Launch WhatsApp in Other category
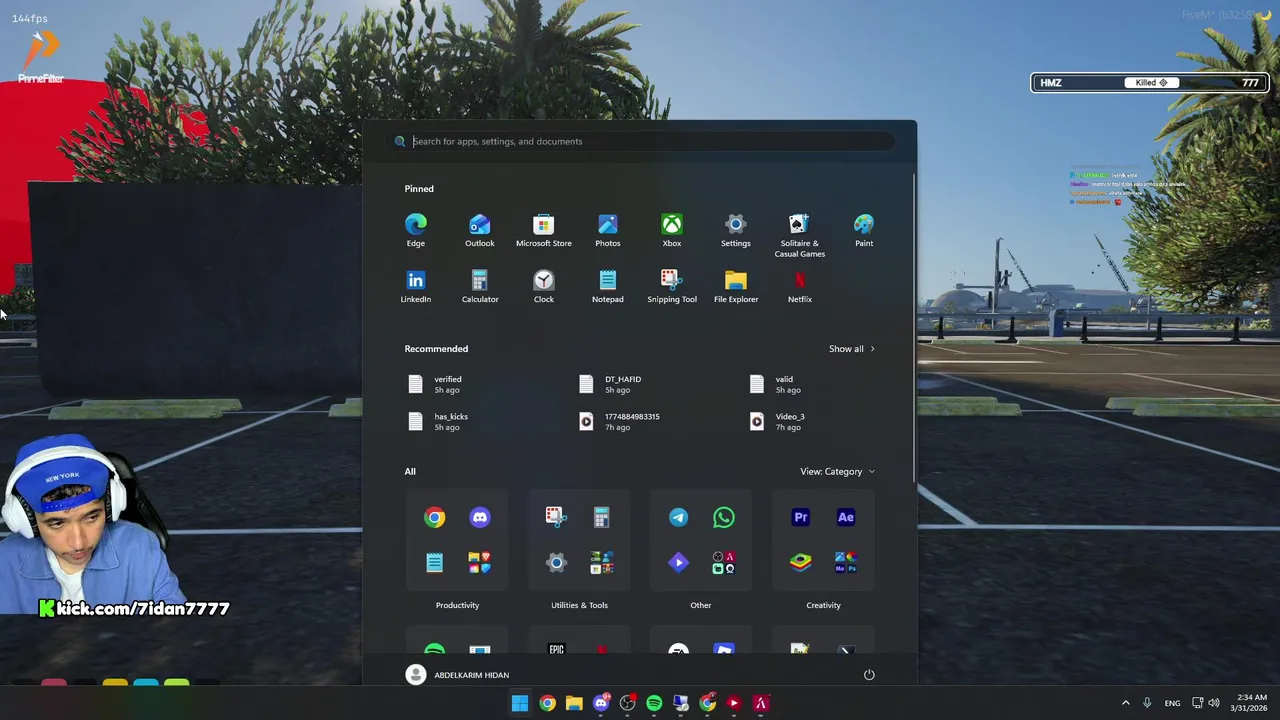The image size is (1280, 720). click(x=724, y=517)
